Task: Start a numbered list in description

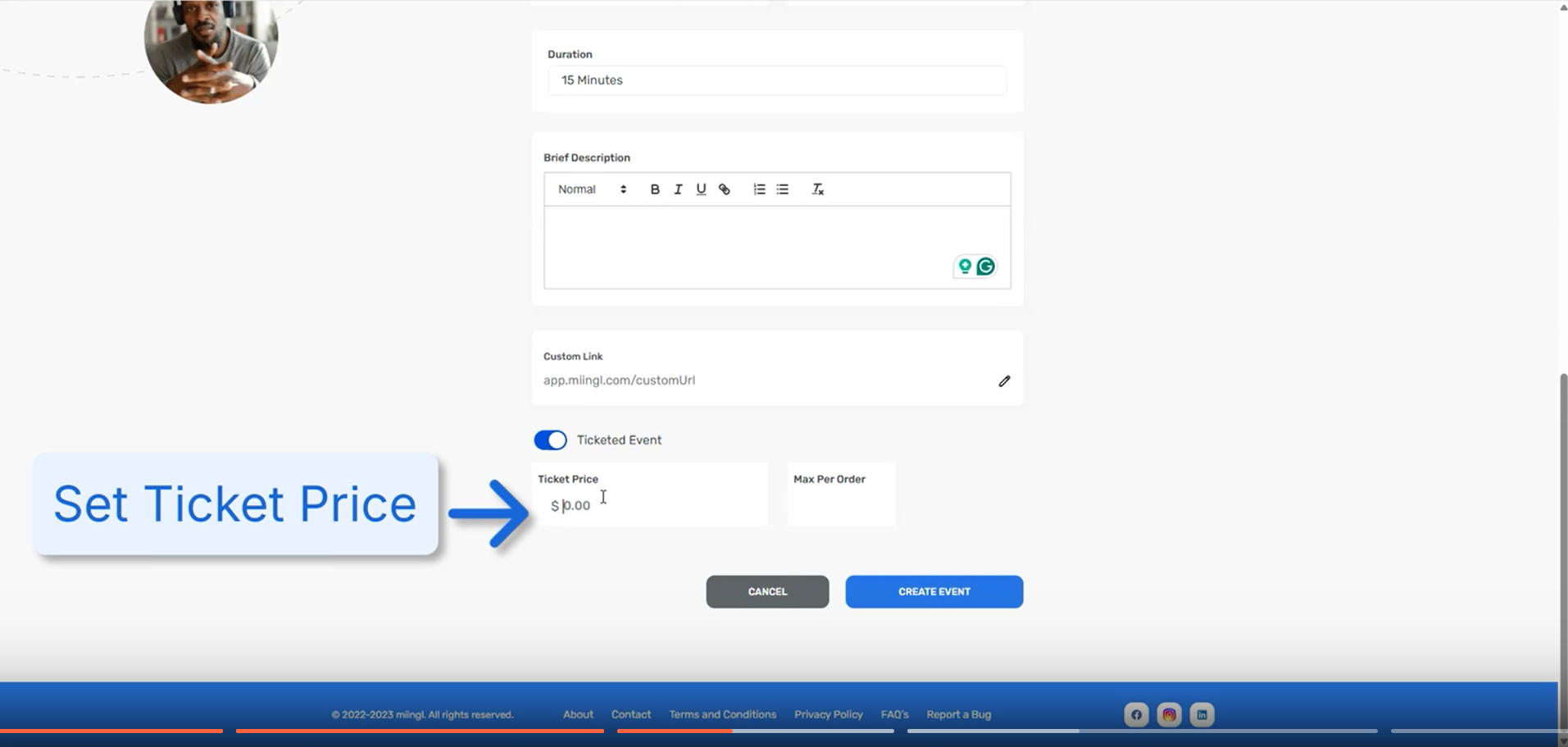Action: coord(759,189)
